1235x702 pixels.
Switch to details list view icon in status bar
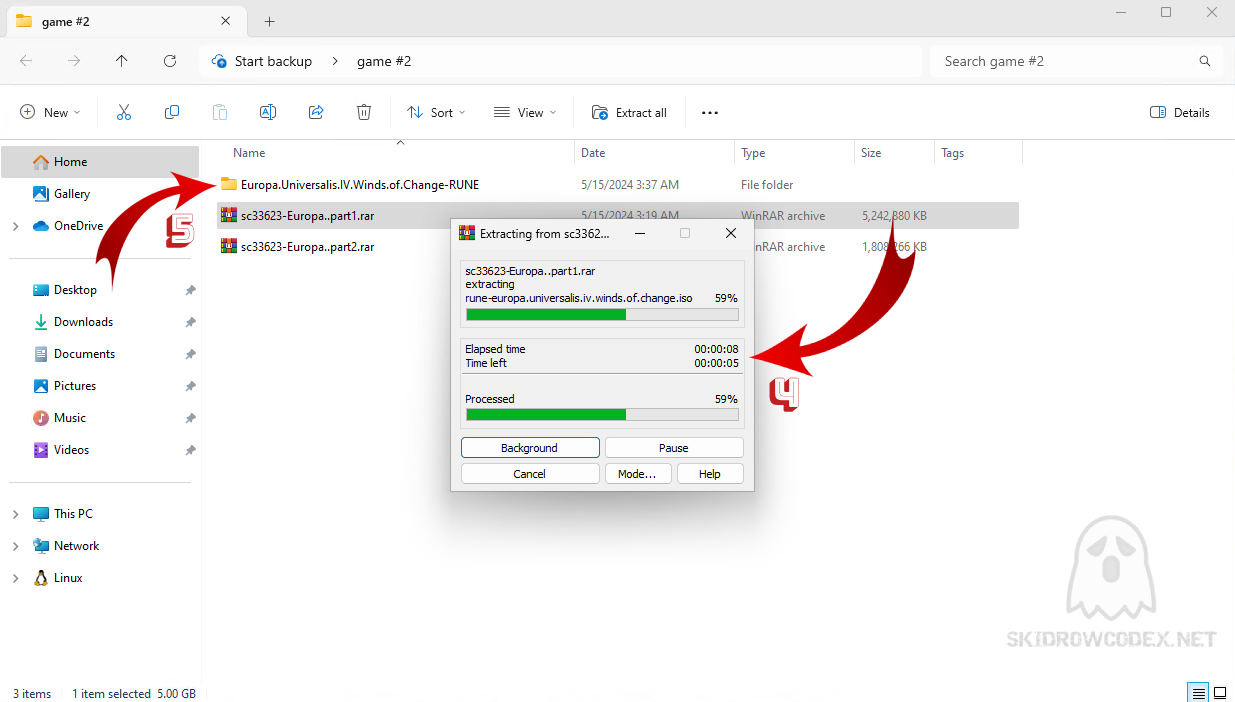click(x=1197, y=693)
